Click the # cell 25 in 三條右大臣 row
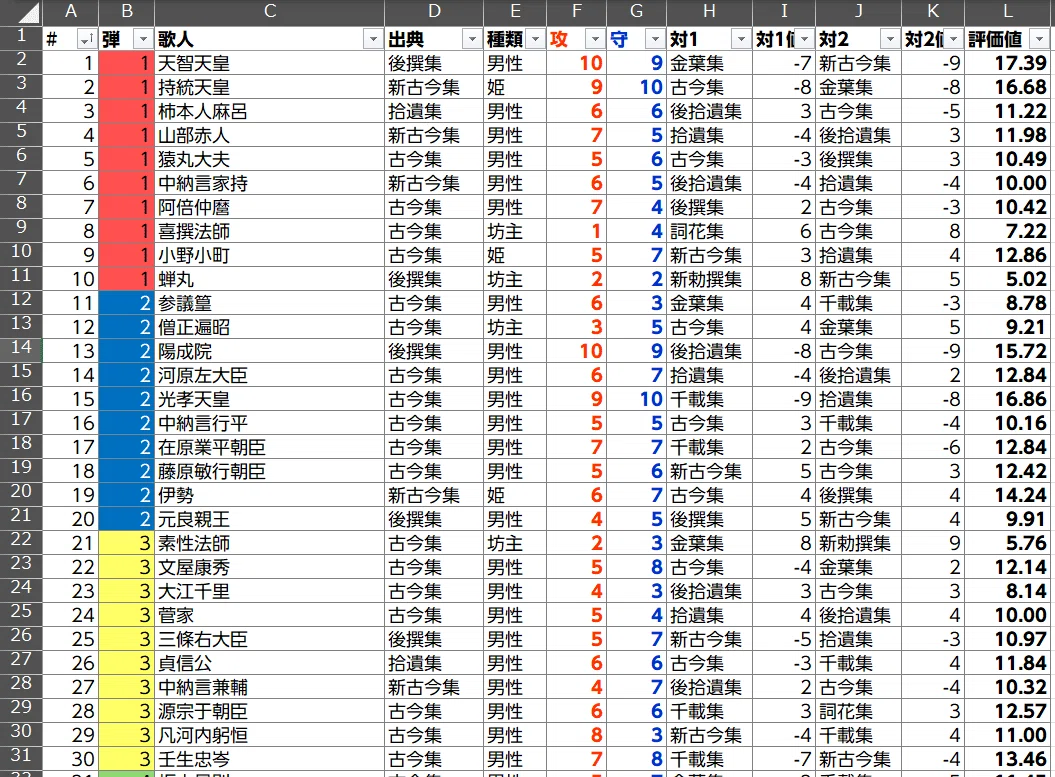Viewport: 1055px width, 777px height. click(x=71, y=640)
